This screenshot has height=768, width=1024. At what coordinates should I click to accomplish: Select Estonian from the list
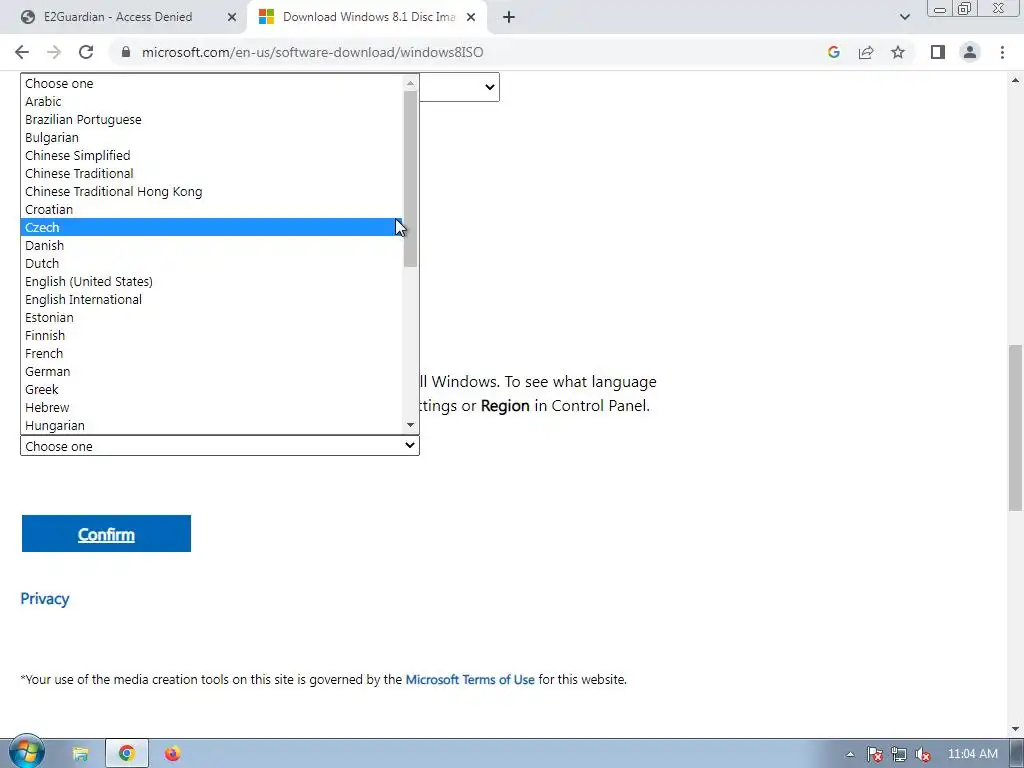point(212,317)
